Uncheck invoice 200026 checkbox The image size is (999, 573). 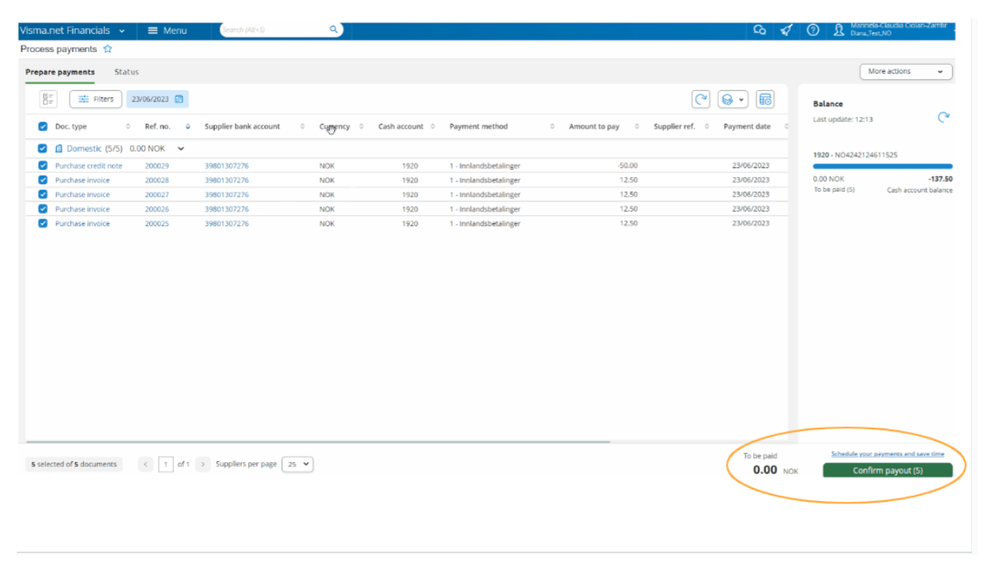pyautogui.click(x=43, y=209)
